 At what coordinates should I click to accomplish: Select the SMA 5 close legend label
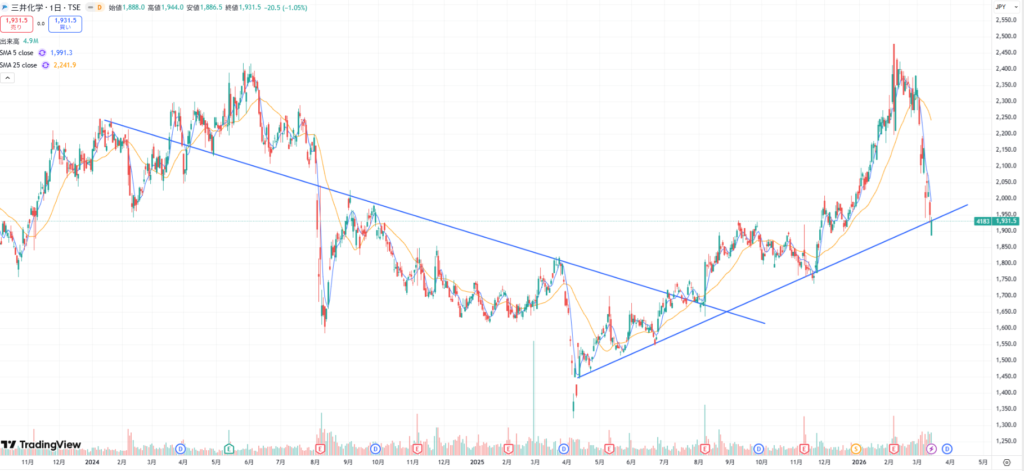[17, 52]
